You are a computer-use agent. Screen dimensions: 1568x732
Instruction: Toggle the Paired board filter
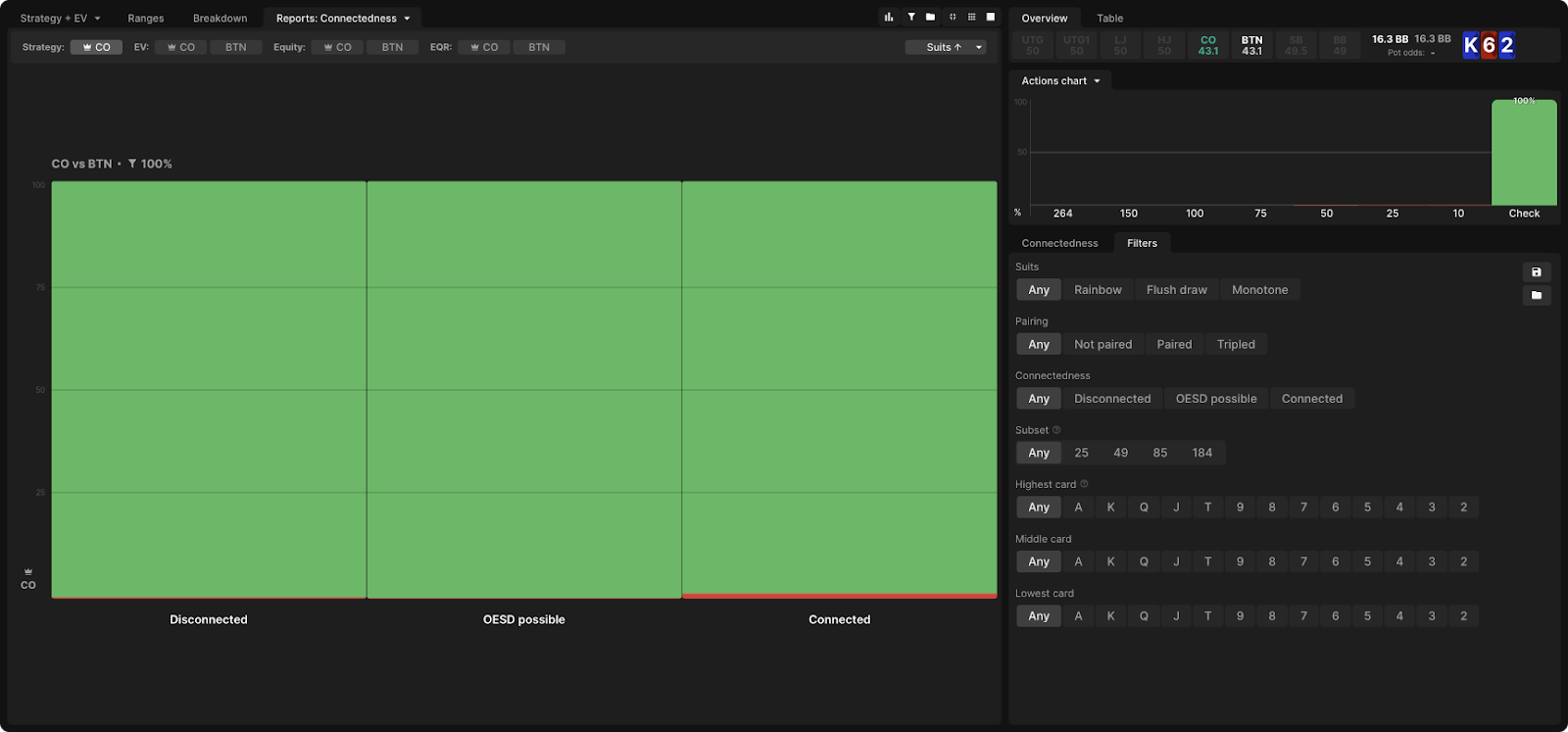click(x=1173, y=345)
